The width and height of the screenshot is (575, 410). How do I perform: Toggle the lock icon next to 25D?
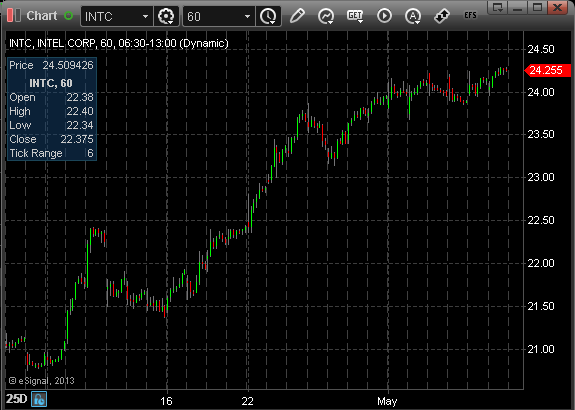39,399
